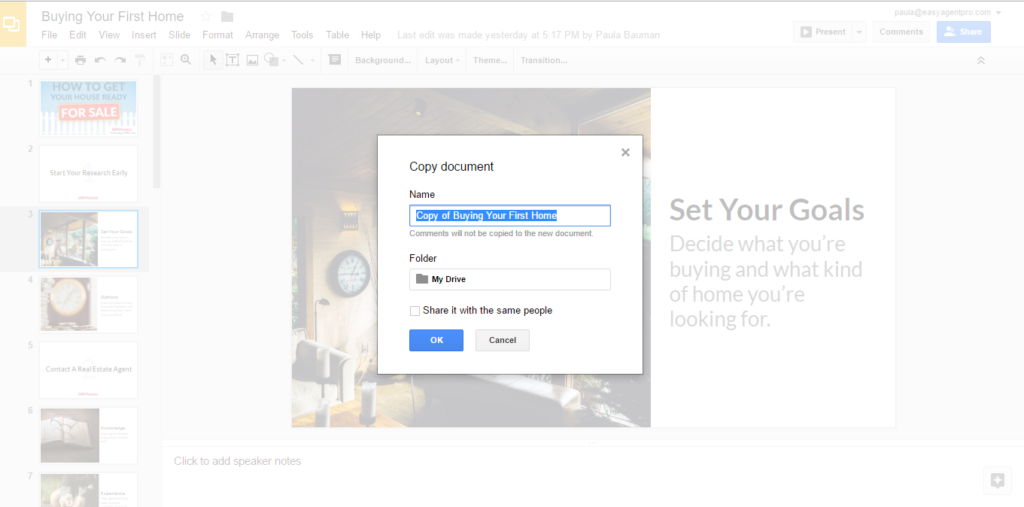Confirm copy with OK button
1024x507 pixels.
click(x=436, y=340)
